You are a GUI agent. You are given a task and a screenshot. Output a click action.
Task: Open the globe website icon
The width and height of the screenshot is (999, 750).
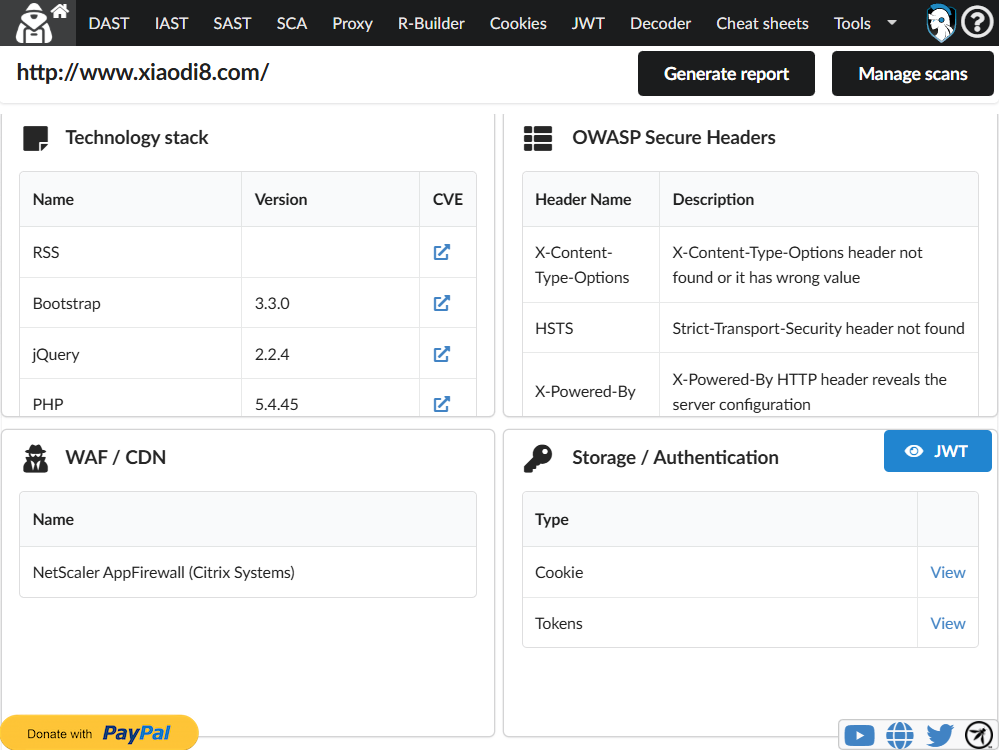900,735
